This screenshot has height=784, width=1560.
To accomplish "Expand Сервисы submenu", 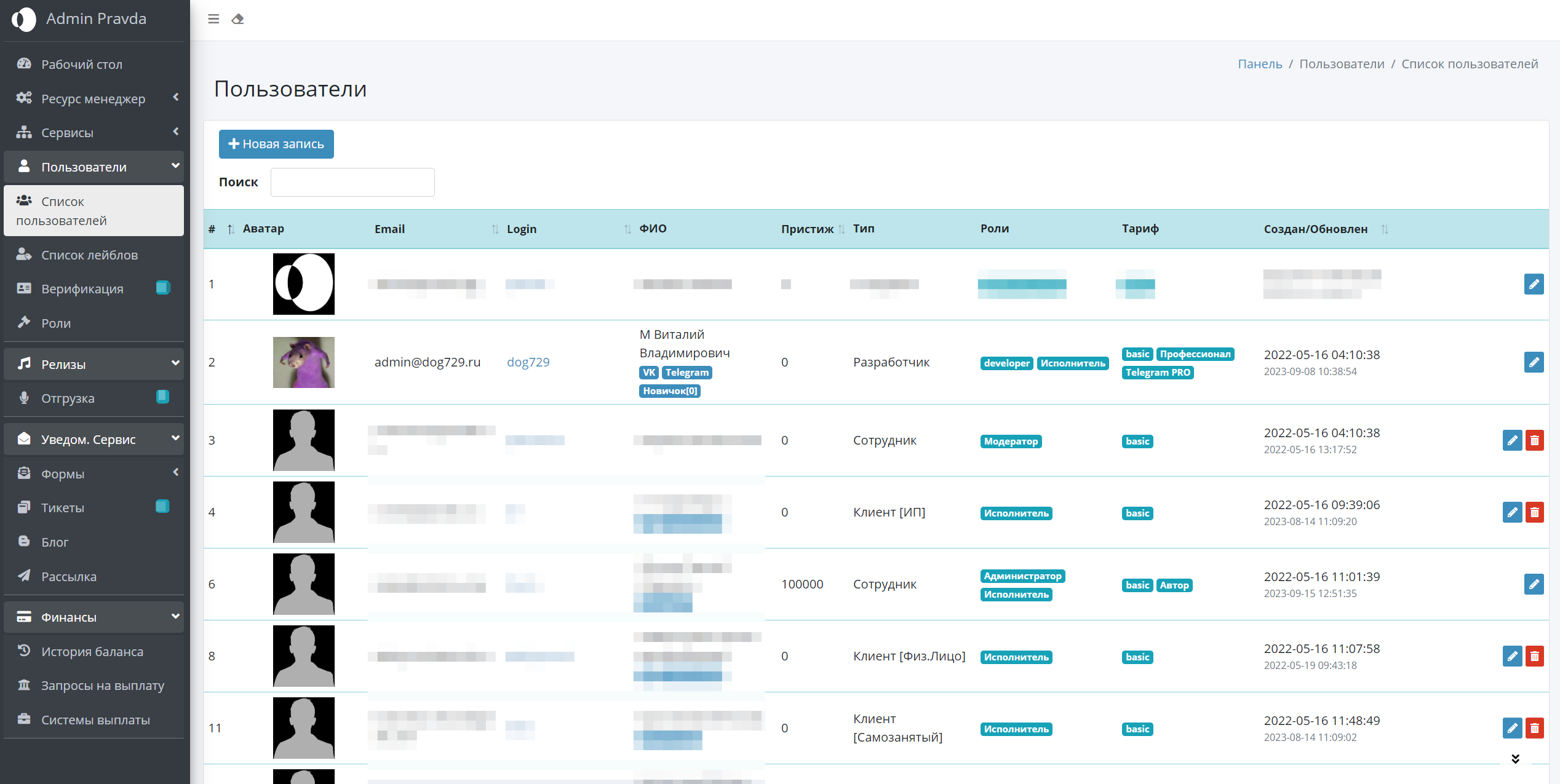I will (x=94, y=133).
